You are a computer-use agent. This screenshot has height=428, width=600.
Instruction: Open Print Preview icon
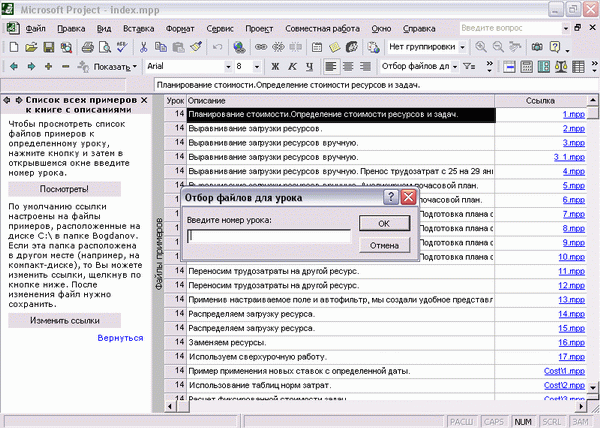[x=105, y=47]
